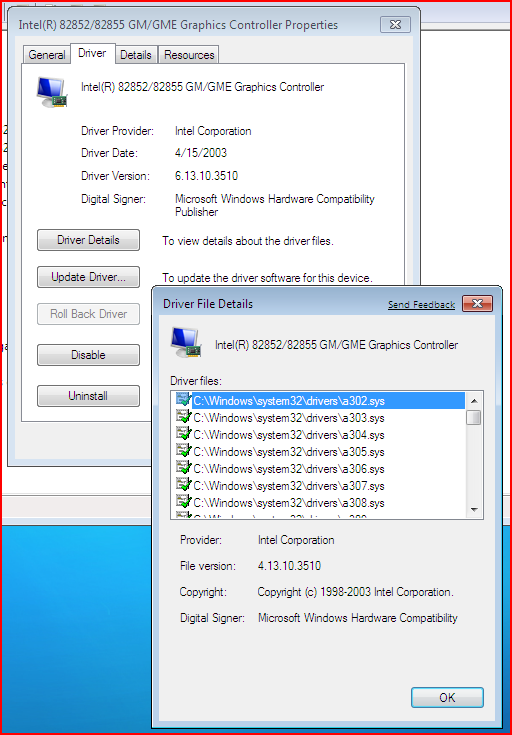Screen dimensions: 512x735
Task: Click the display adapter icon in Properties window
Action: [x=53, y=92]
